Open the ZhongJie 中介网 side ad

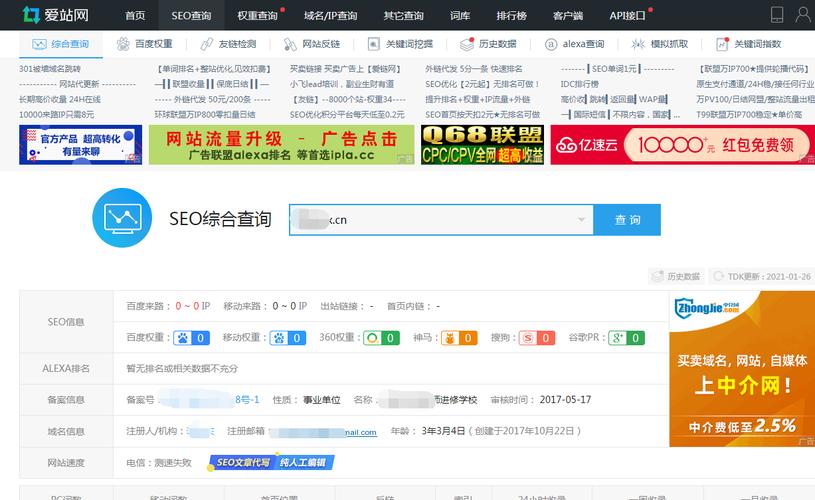742,369
